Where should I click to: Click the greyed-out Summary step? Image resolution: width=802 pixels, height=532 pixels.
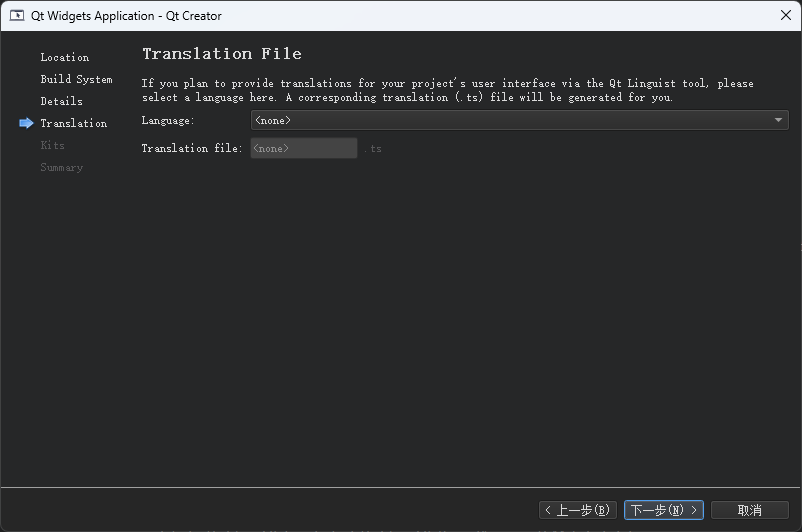tap(61, 167)
